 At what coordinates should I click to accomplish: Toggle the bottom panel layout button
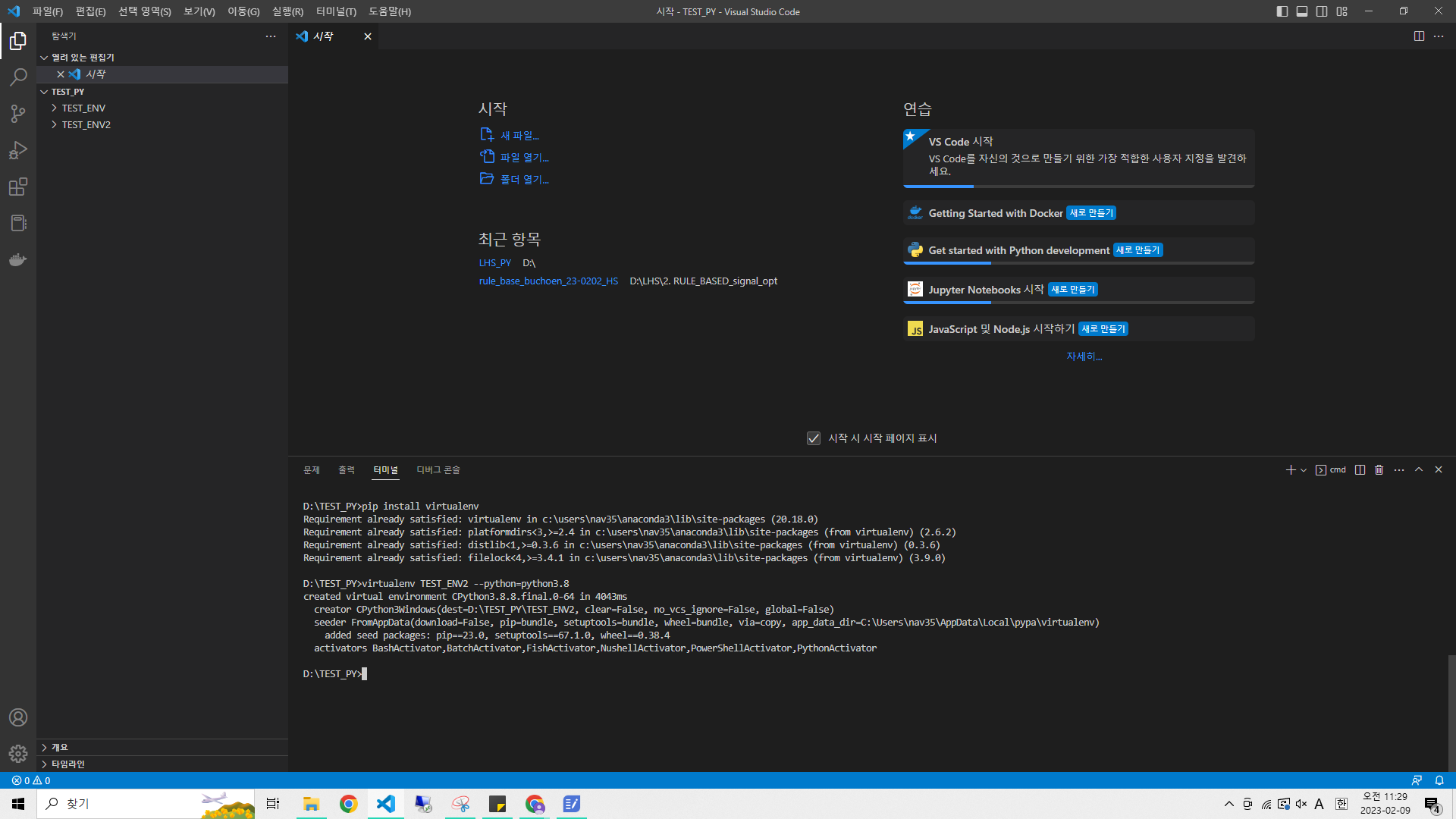[x=1302, y=11]
